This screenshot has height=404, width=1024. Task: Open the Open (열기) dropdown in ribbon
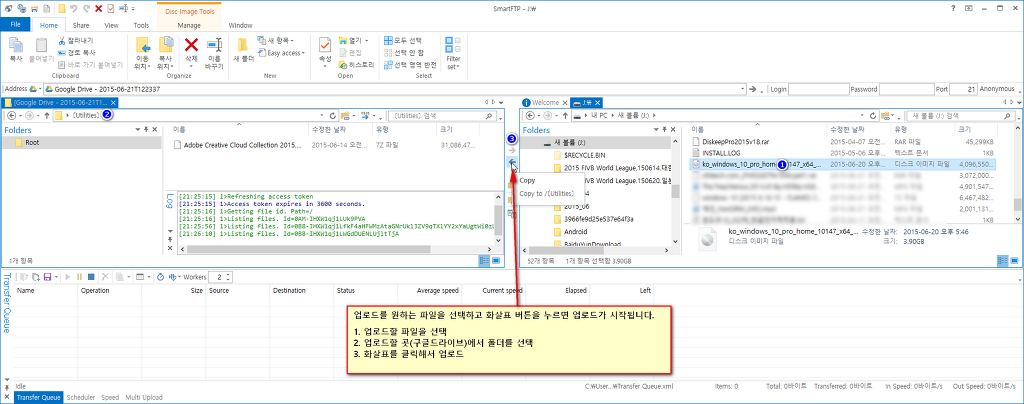(x=354, y=40)
